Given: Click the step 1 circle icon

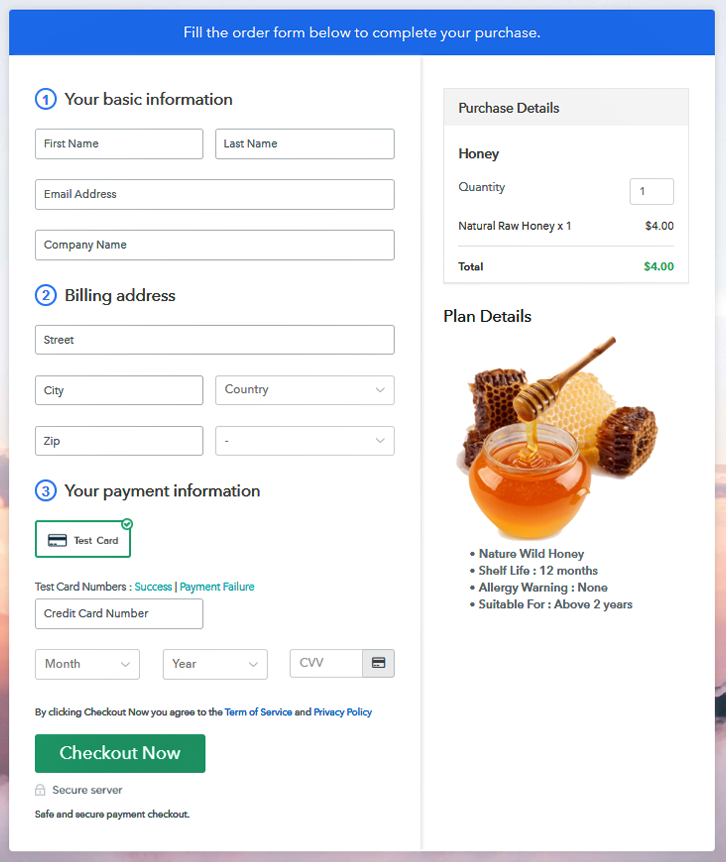Looking at the screenshot, I should (x=46, y=99).
